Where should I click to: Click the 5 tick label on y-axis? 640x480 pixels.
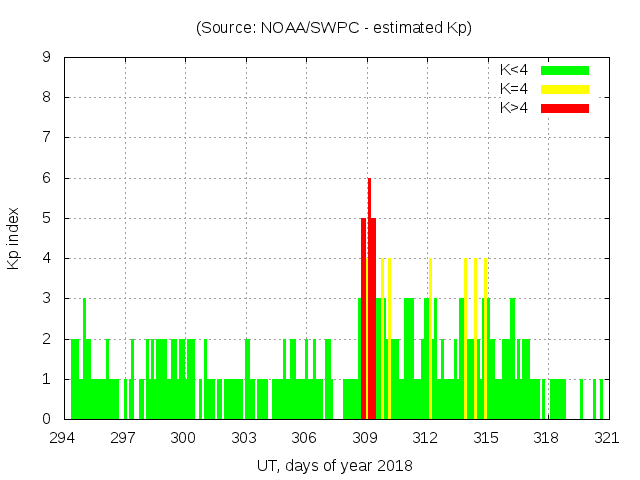click(x=47, y=218)
